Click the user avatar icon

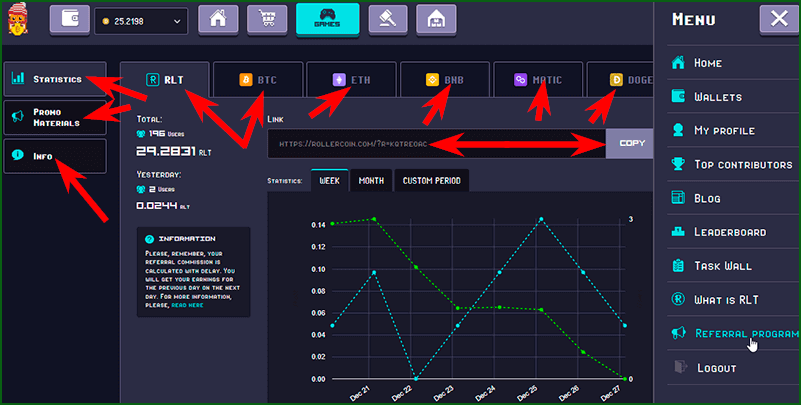(x=18, y=19)
